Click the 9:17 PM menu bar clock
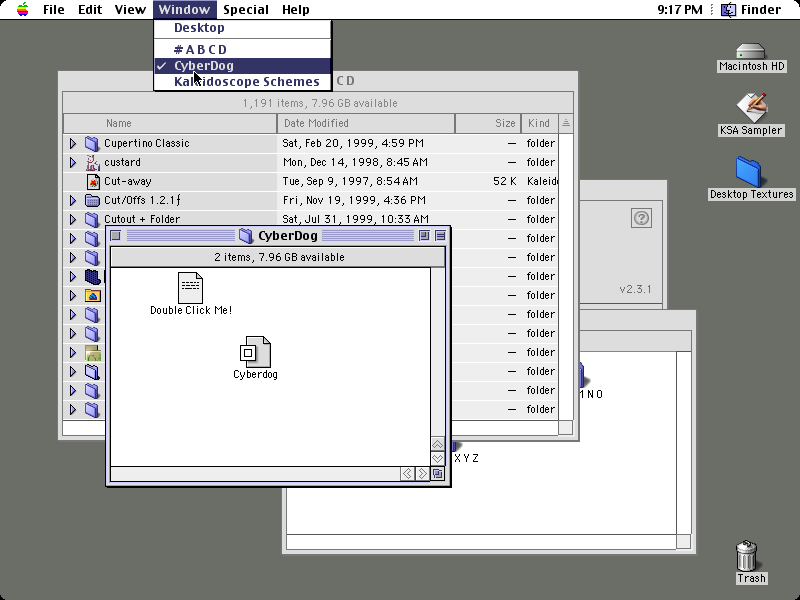This screenshot has height=600, width=800. pyautogui.click(x=680, y=9)
